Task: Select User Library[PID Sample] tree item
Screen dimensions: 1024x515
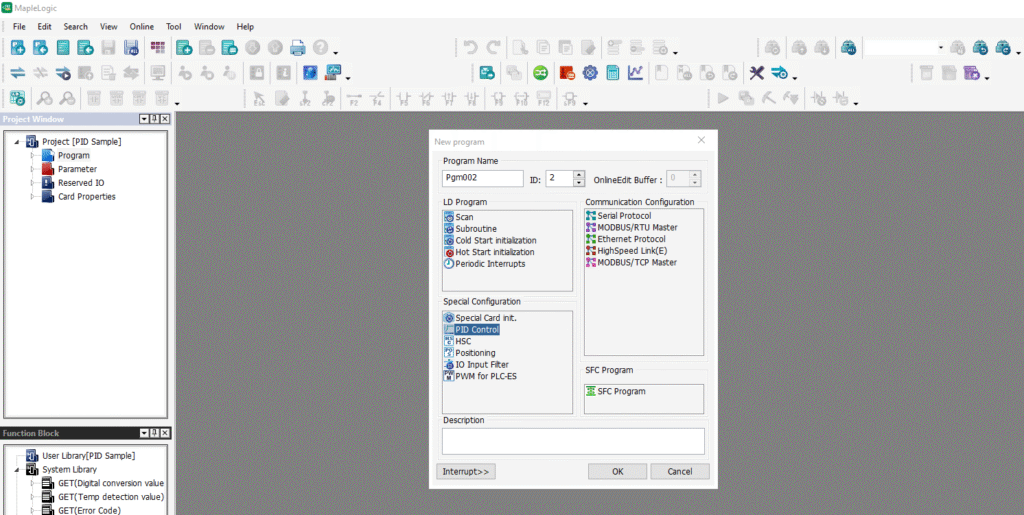Action: point(89,456)
